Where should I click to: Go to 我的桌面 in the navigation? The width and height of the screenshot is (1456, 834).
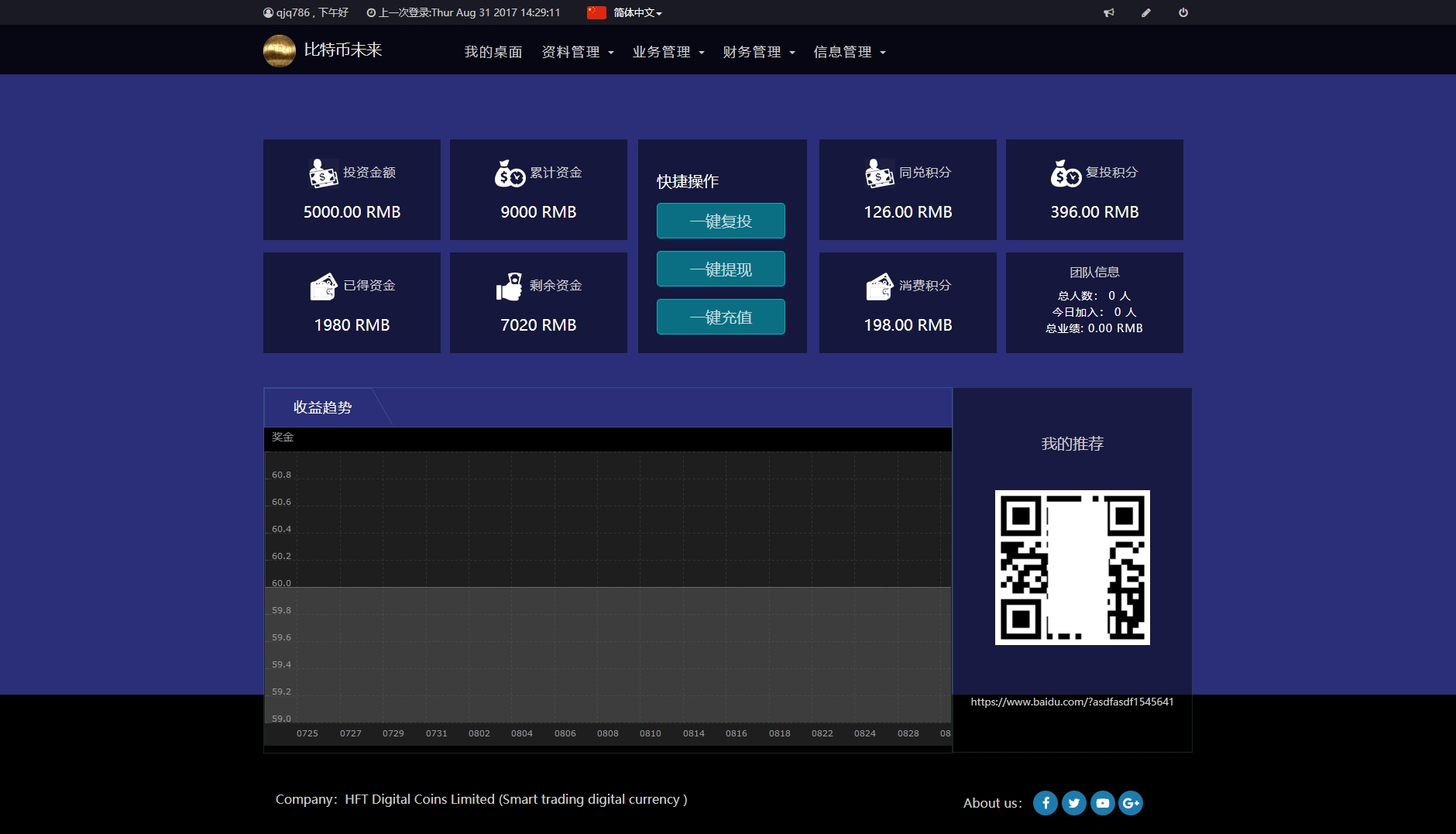(493, 52)
